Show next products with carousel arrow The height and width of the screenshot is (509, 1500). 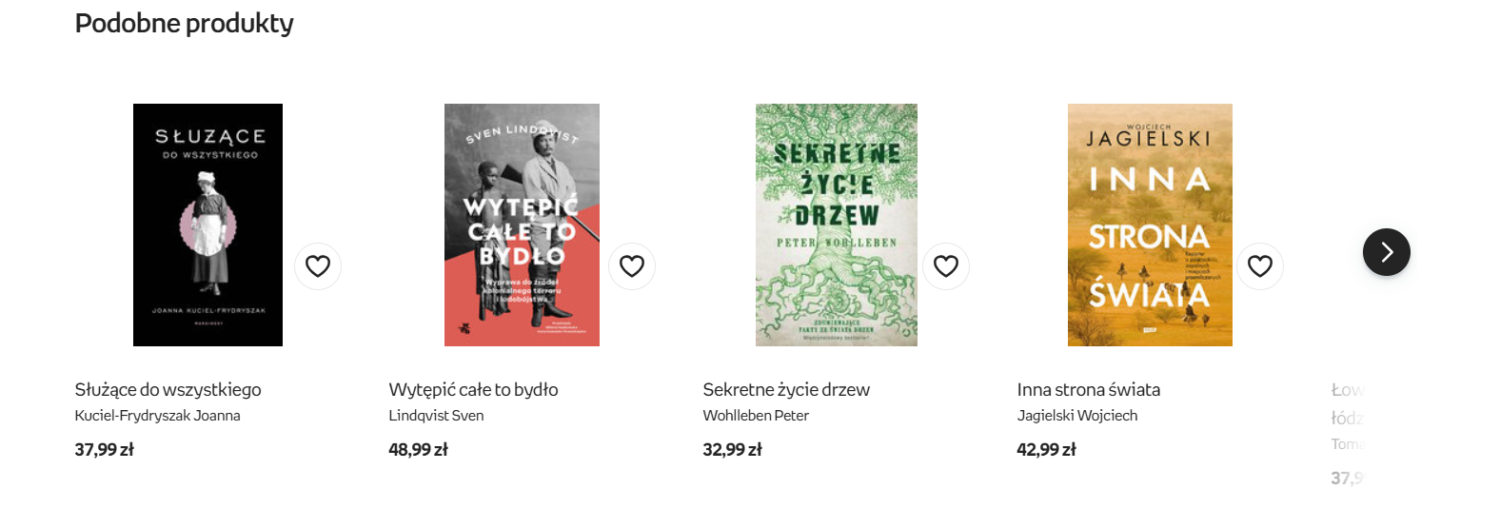(1386, 252)
